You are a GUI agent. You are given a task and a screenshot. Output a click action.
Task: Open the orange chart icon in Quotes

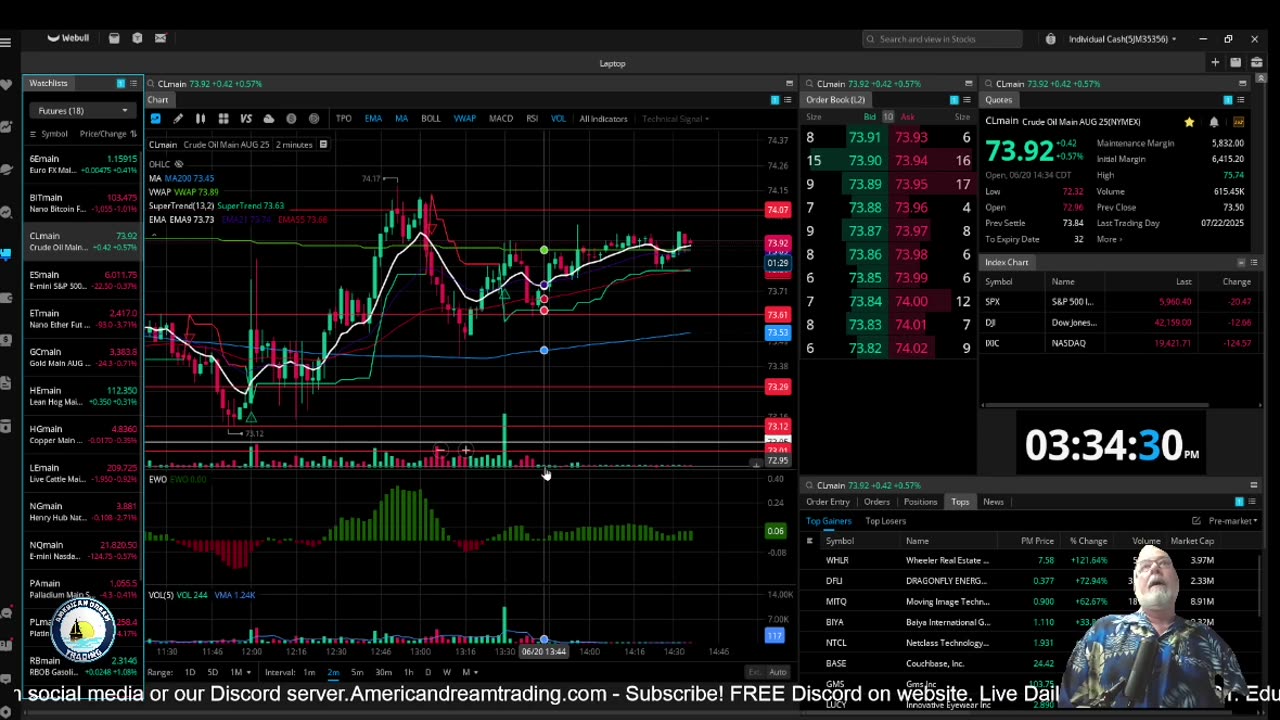click(x=1239, y=122)
